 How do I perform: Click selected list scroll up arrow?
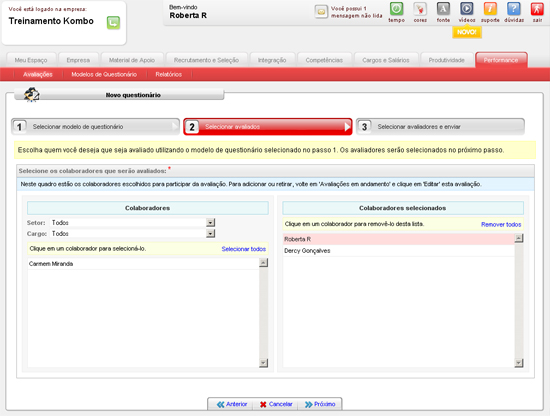point(519,238)
